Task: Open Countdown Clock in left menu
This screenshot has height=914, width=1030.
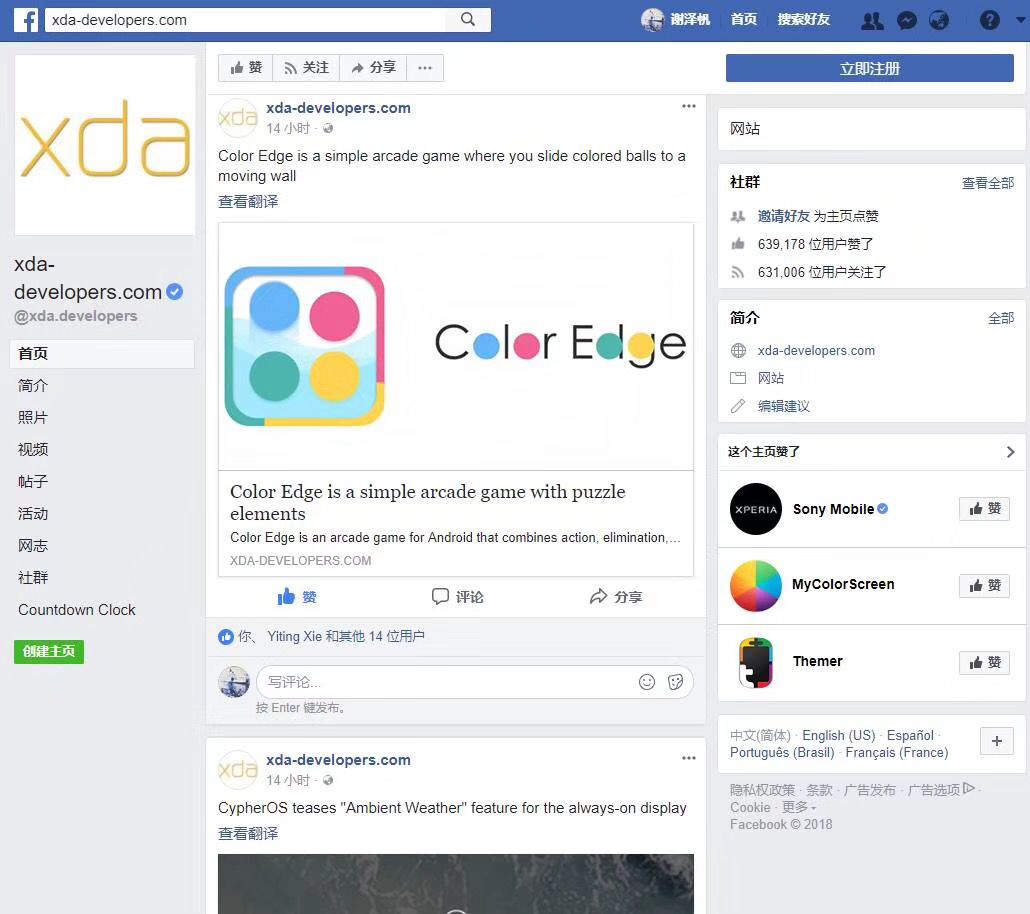Action: [77, 610]
